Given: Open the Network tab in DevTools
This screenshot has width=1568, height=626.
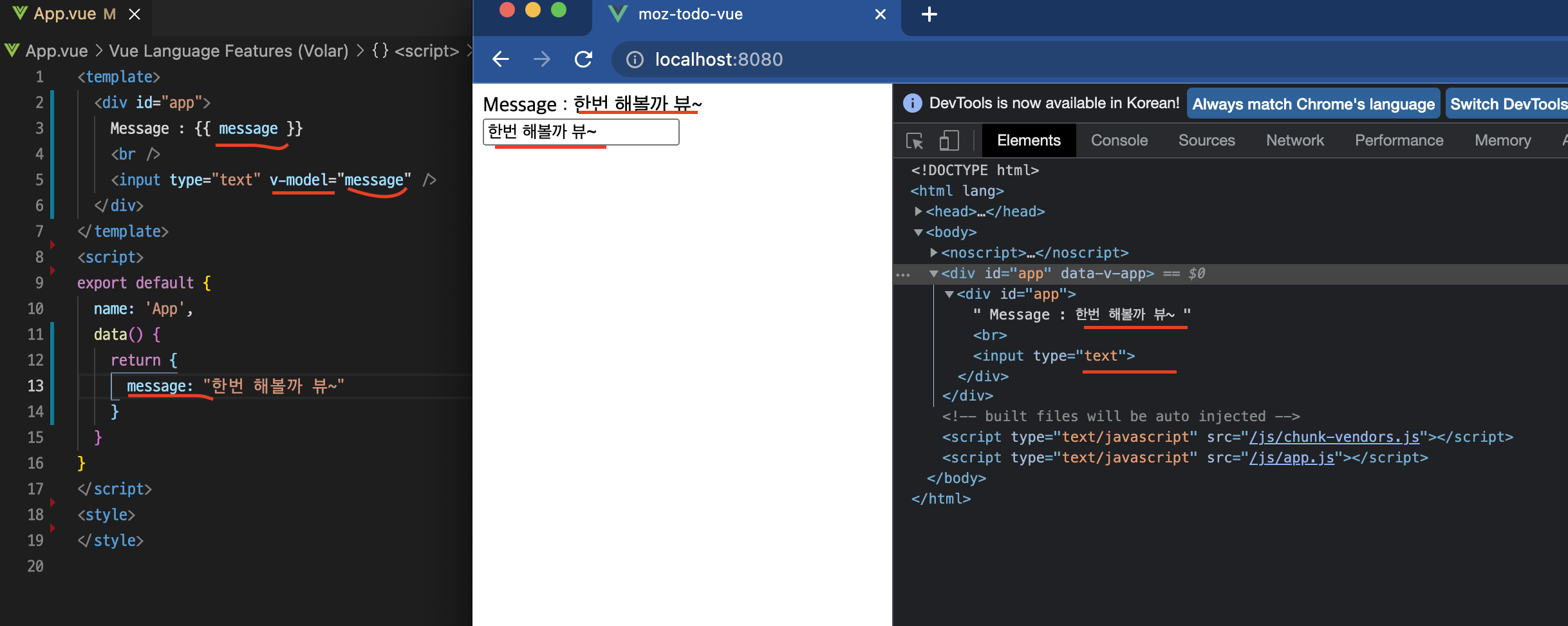Looking at the screenshot, I should tap(1295, 140).
